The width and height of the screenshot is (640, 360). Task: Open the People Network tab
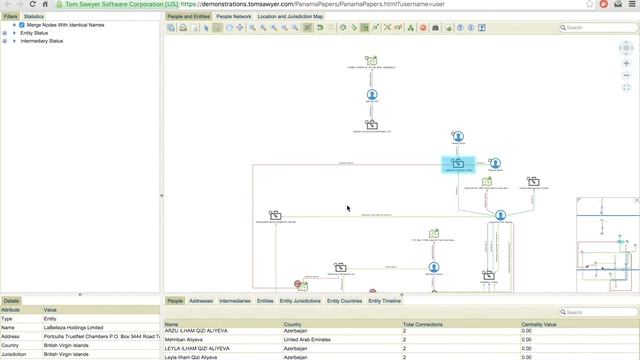tap(233, 16)
